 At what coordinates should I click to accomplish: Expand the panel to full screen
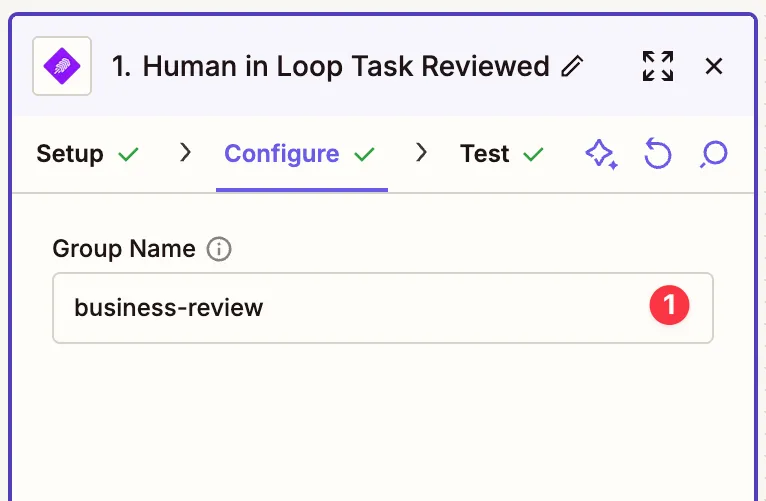coord(658,66)
